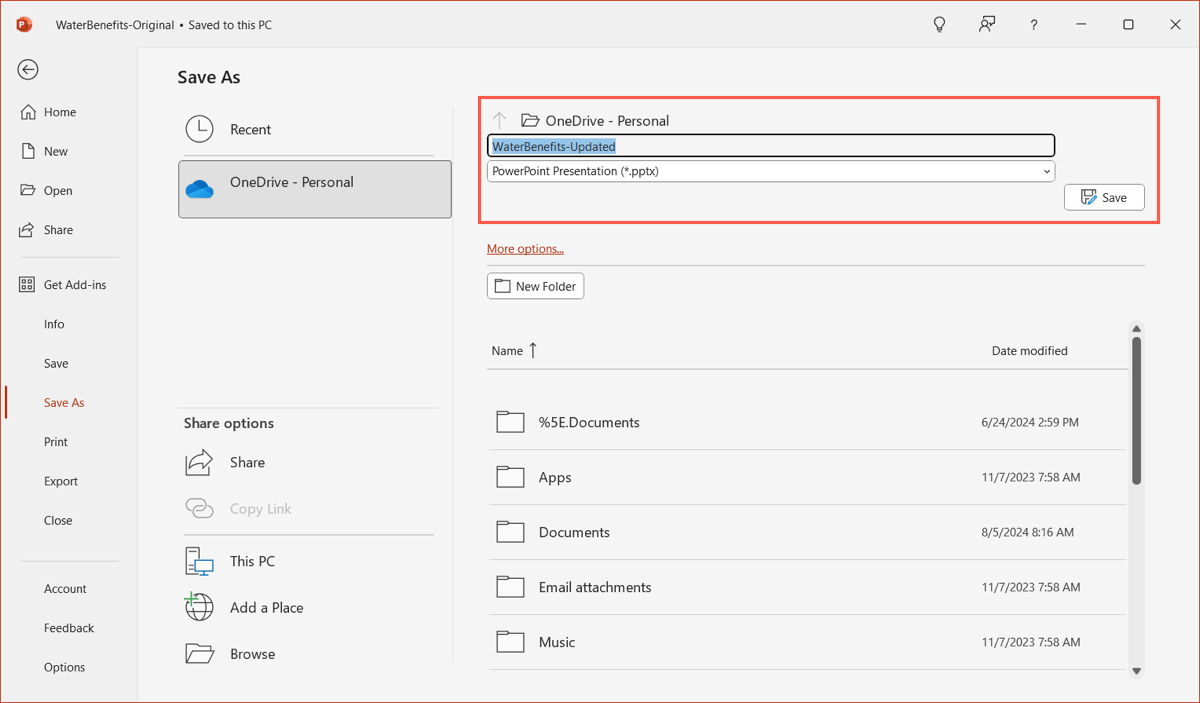Open the Apps folder
This screenshot has width=1200, height=703.
pos(806,477)
